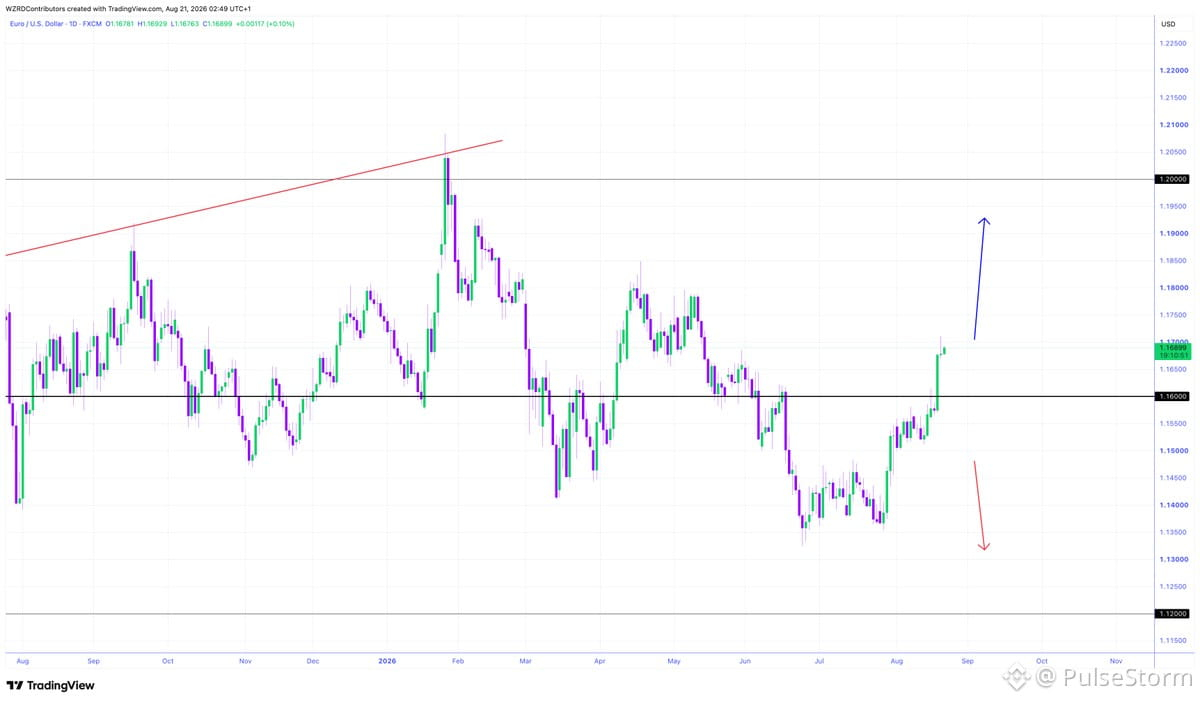
Task: Click the Apr label on time axis
Action: (600, 661)
